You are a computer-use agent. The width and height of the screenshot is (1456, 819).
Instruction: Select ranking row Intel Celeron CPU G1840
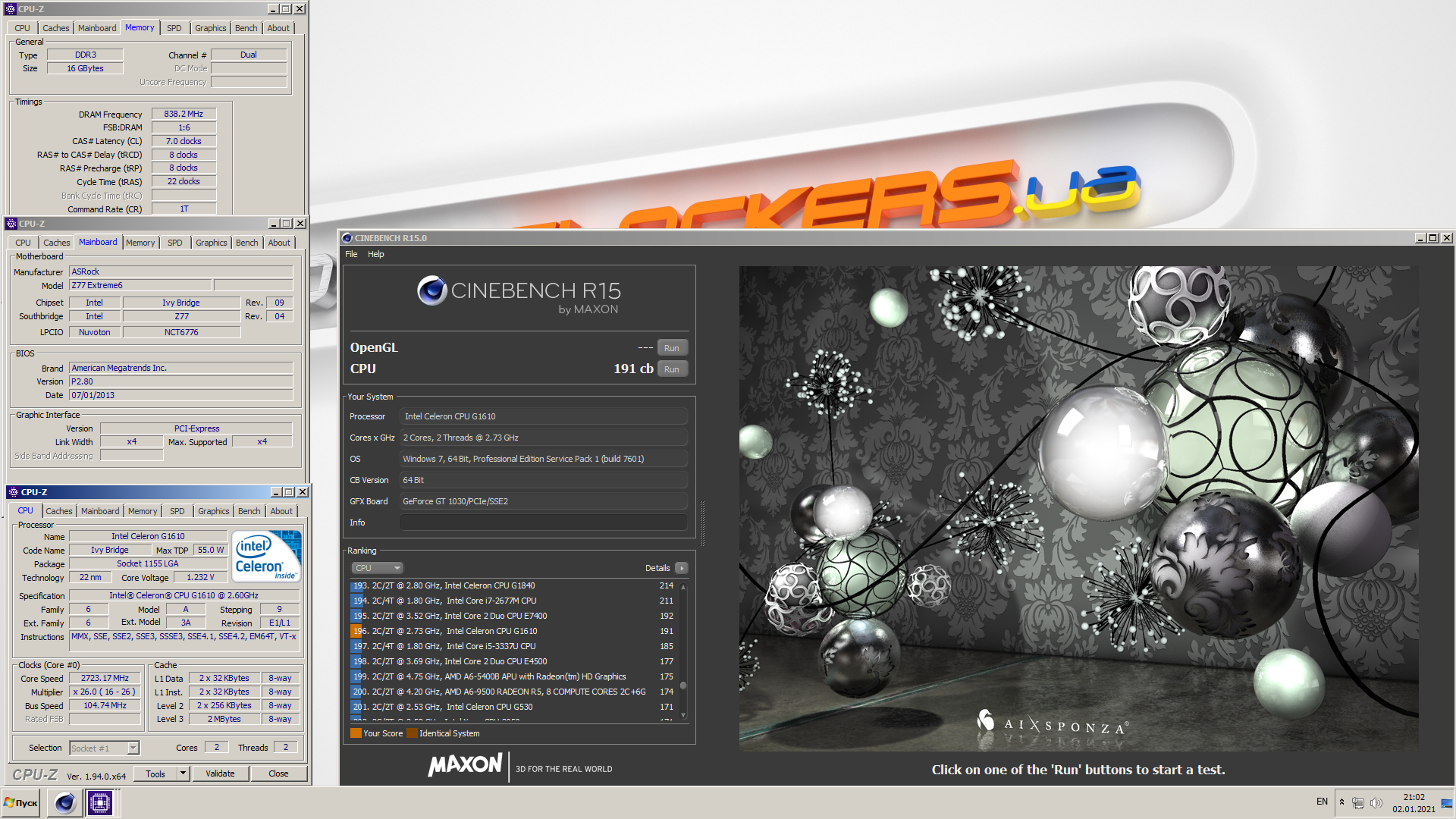[513, 585]
